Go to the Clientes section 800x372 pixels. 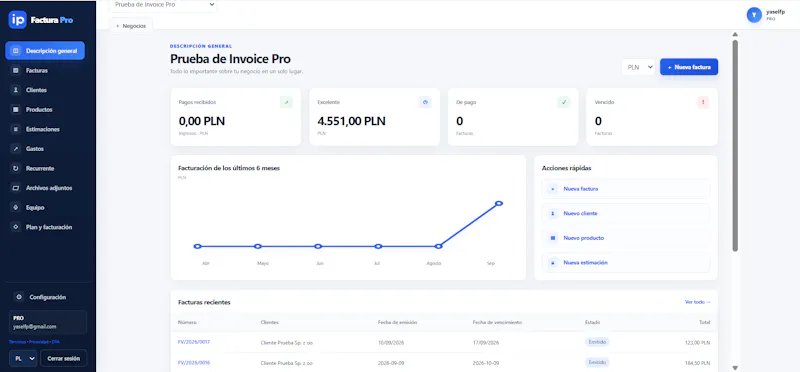click(45, 90)
